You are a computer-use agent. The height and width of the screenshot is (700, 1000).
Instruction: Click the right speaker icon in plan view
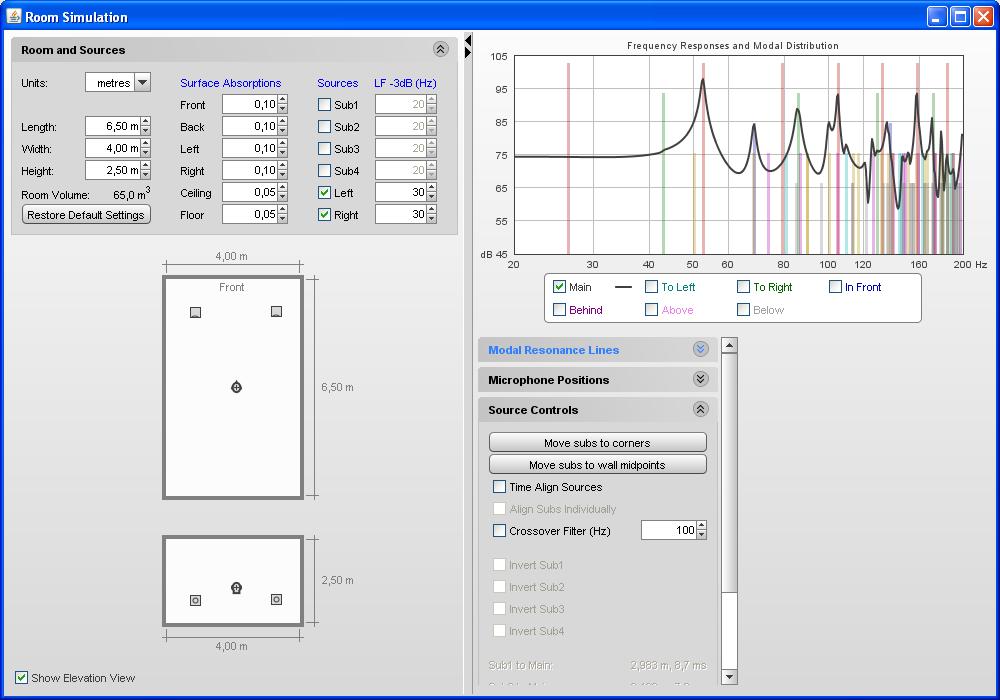coord(276,312)
